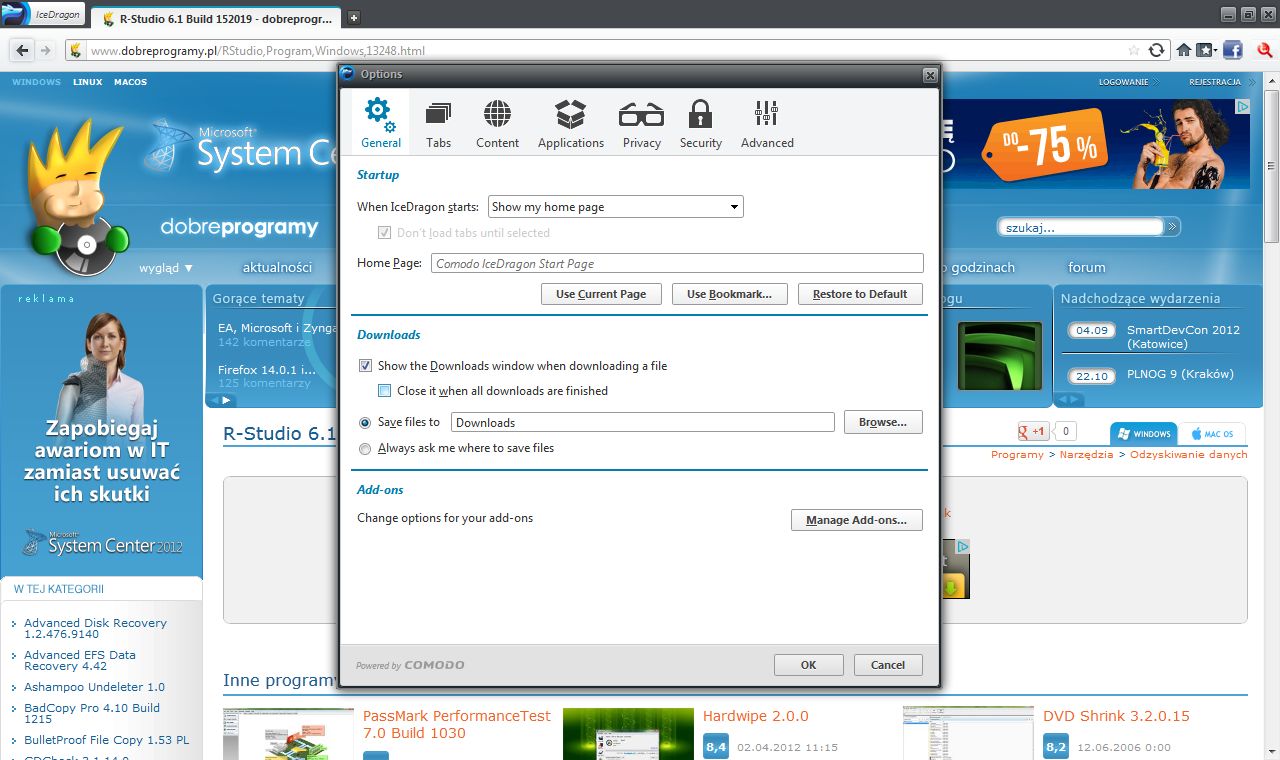Open Hardwipe 2.0.0 program link
Screen dimensions: 1280x760
tap(755, 716)
